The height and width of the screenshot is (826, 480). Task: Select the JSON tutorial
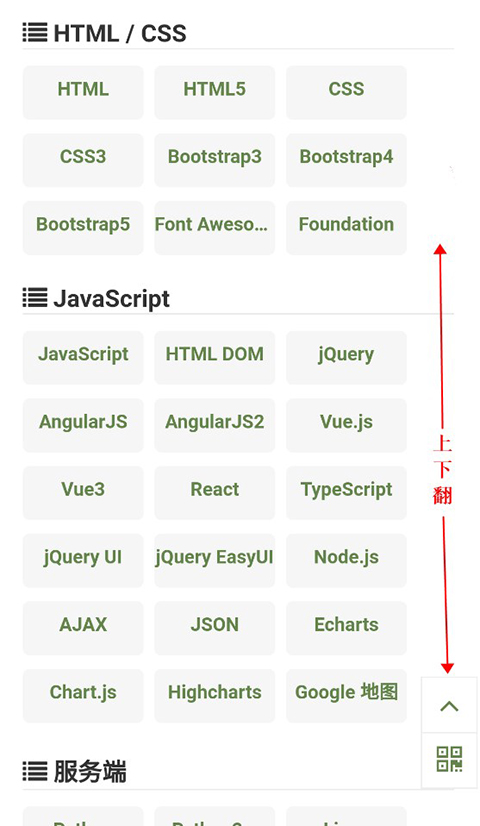[214, 628]
